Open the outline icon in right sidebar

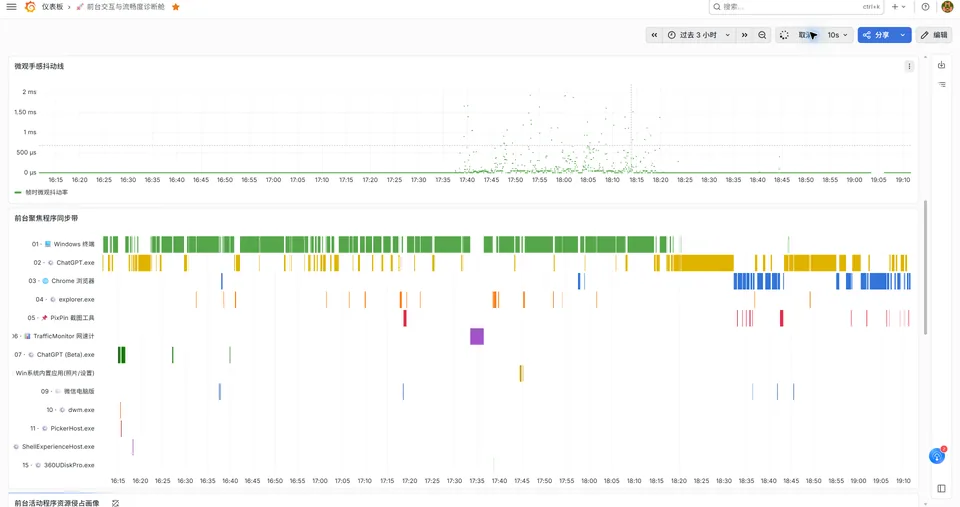click(x=942, y=84)
